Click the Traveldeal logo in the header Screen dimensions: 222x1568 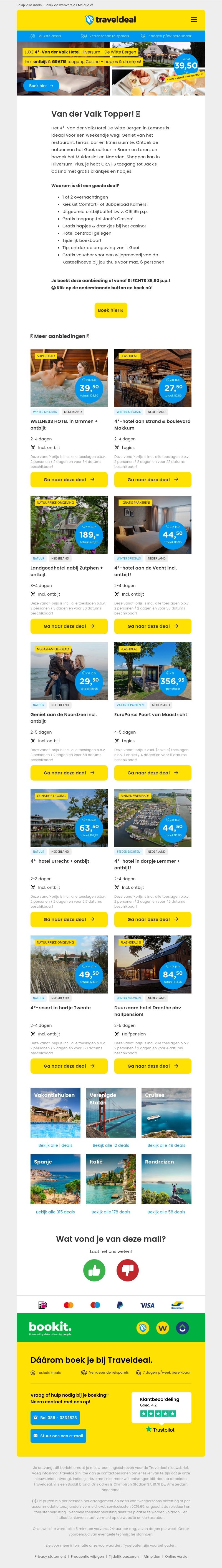click(x=111, y=19)
